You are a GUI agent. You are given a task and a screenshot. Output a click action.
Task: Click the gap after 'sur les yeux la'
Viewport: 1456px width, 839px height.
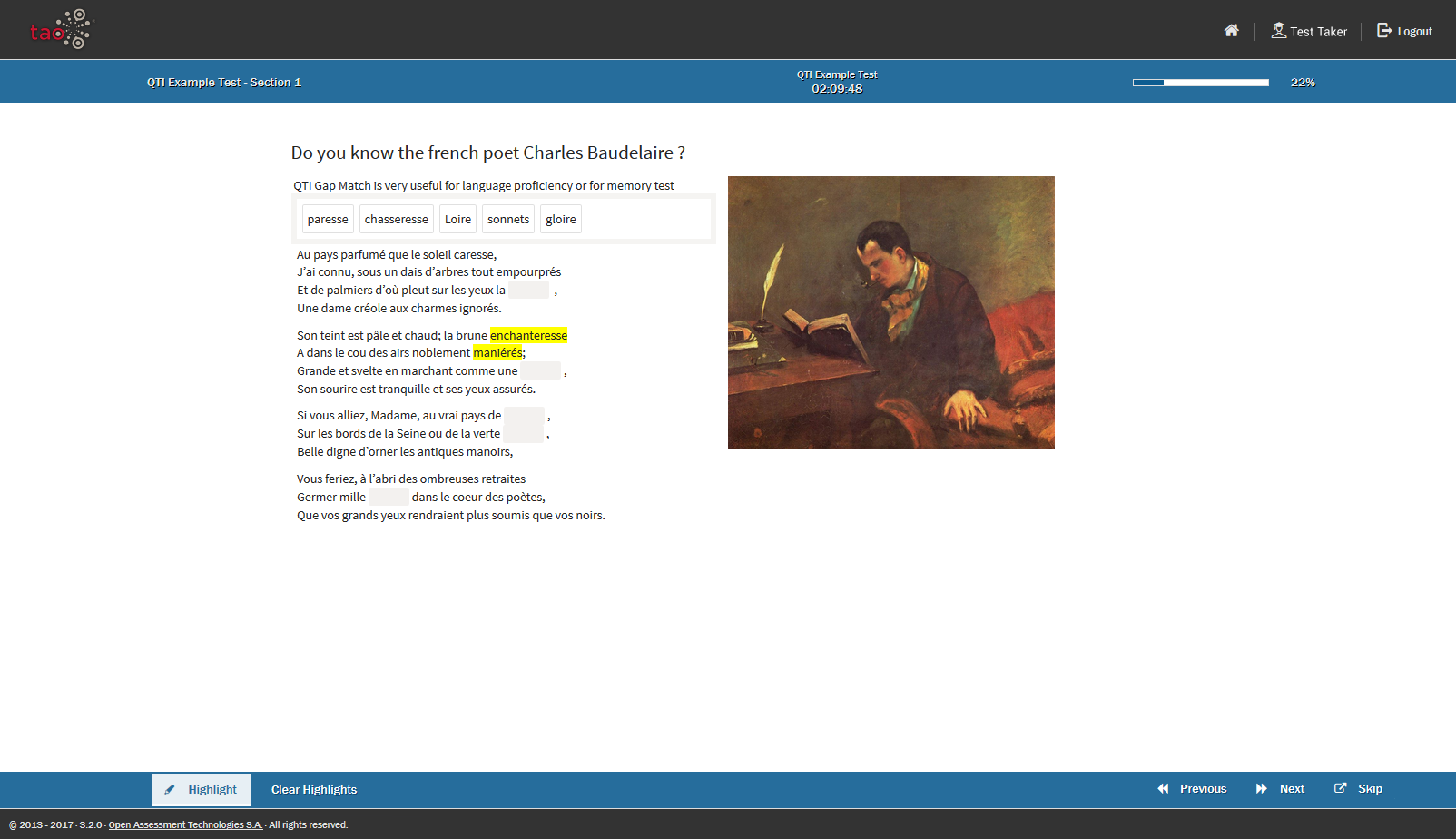pos(528,290)
